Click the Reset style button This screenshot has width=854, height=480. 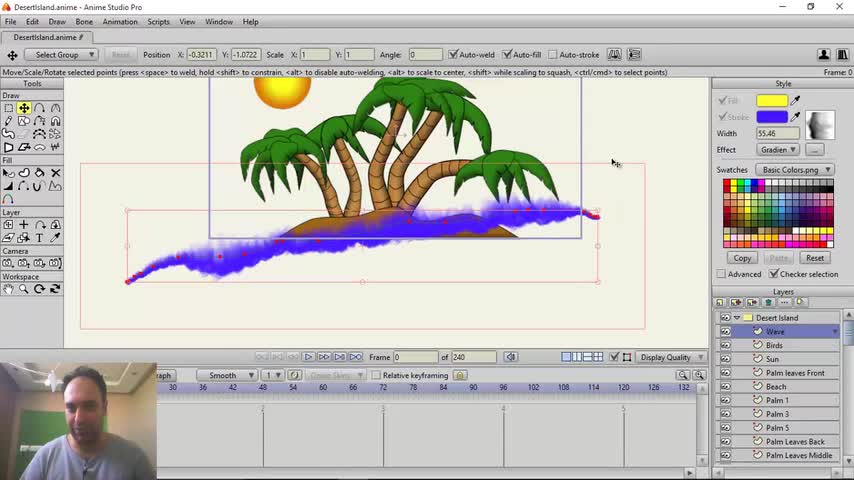(815, 258)
